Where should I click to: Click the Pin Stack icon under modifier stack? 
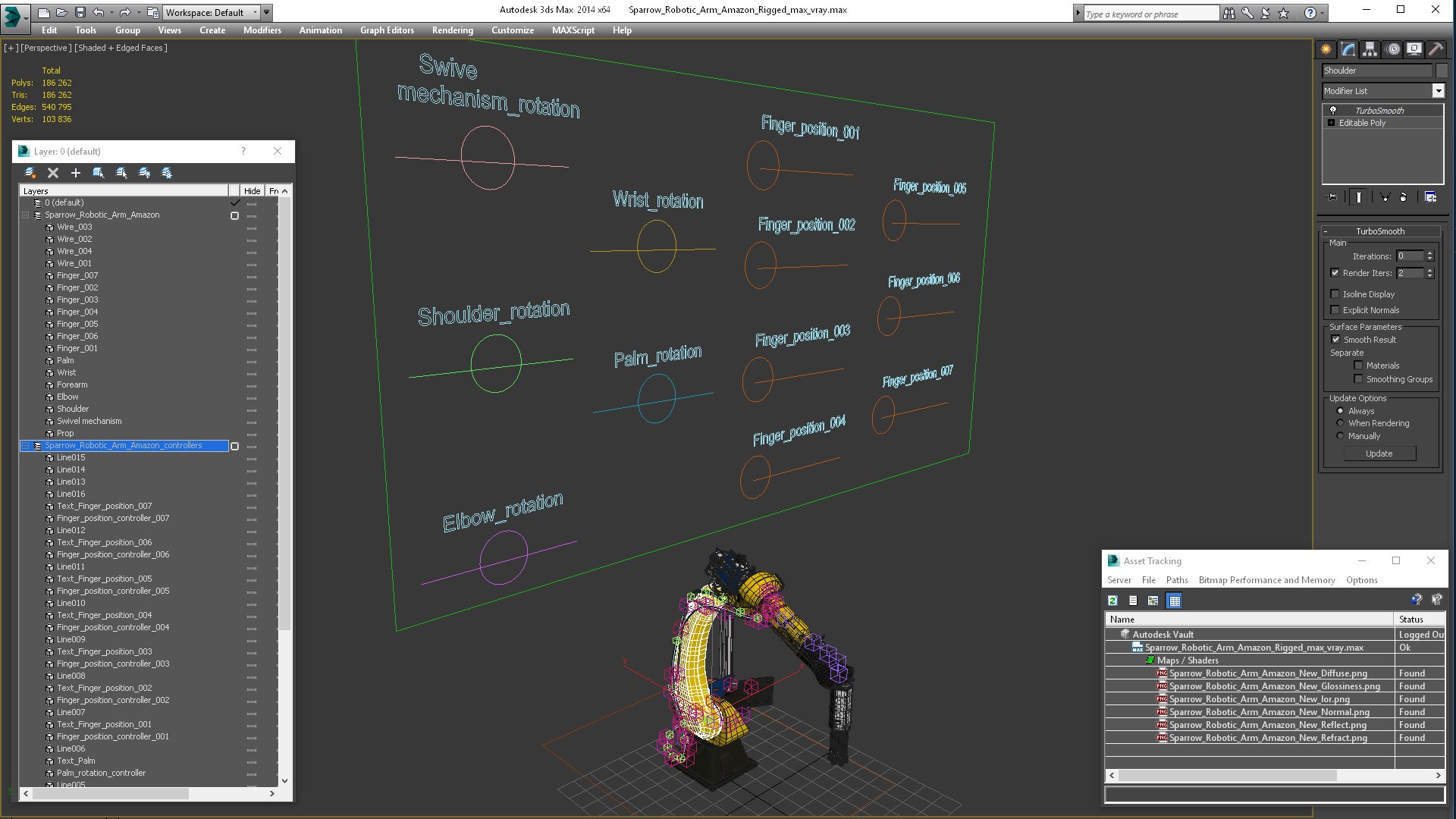[x=1332, y=197]
